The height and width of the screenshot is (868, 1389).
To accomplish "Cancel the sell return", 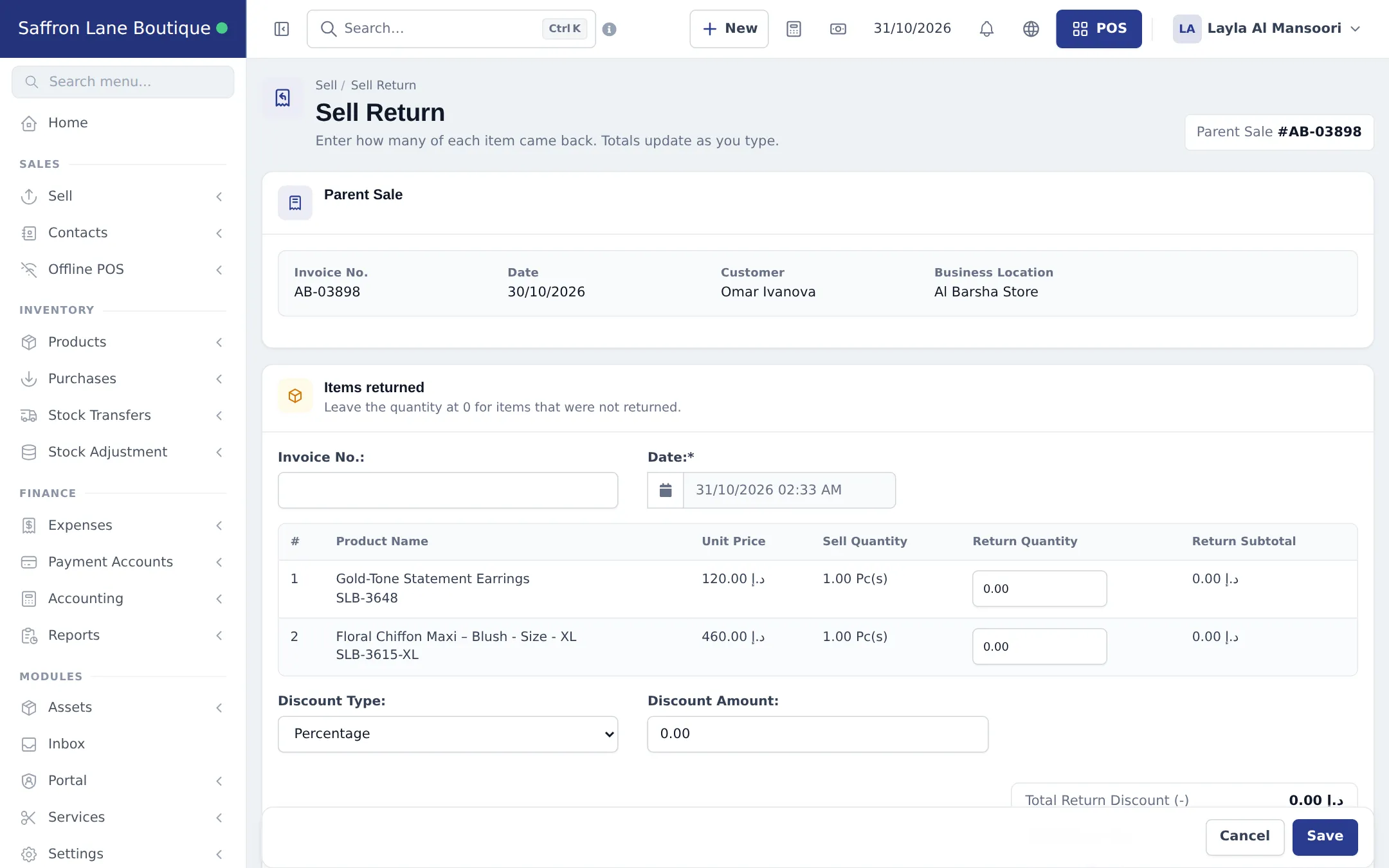I will click(x=1244, y=836).
